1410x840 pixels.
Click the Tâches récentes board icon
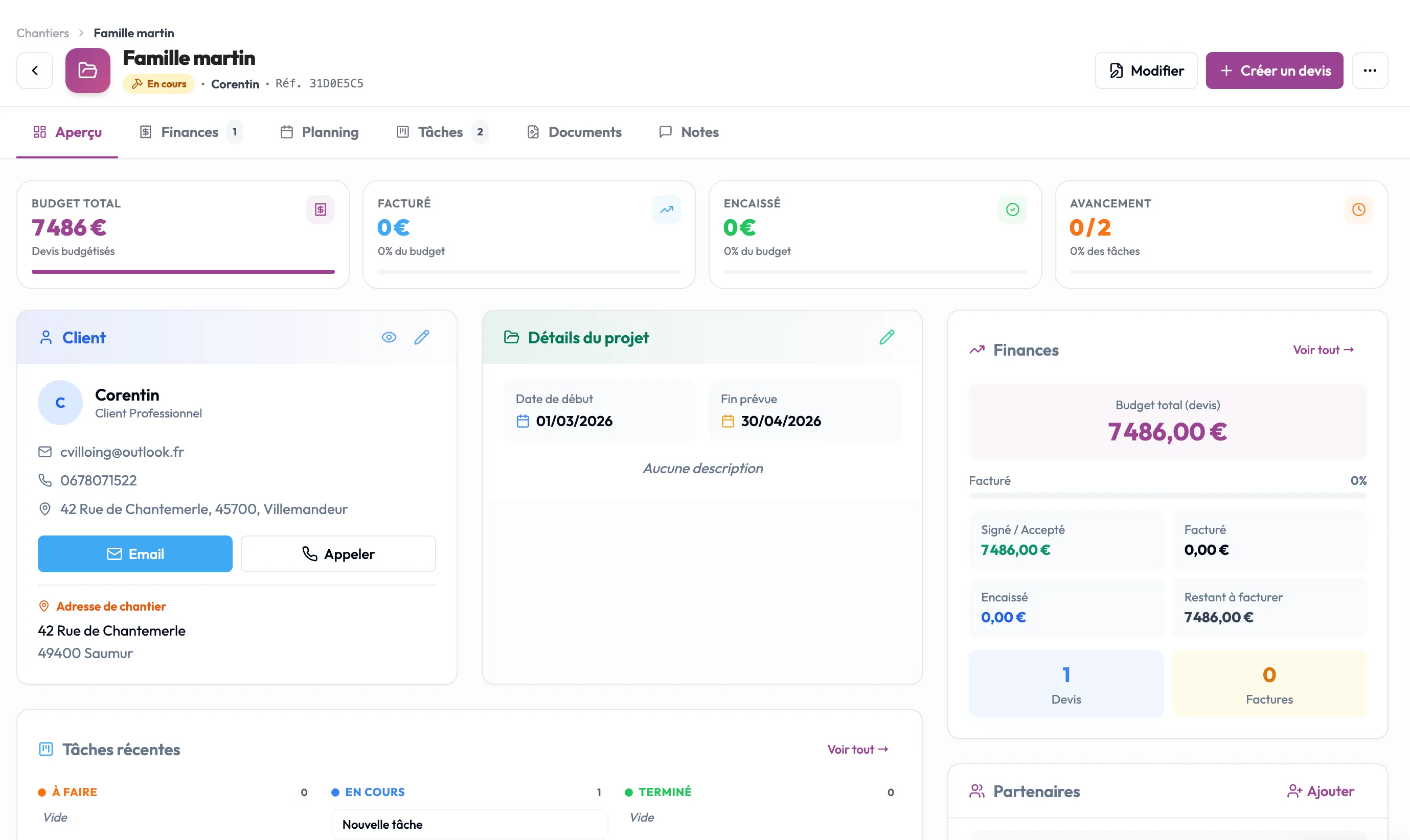(46, 750)
